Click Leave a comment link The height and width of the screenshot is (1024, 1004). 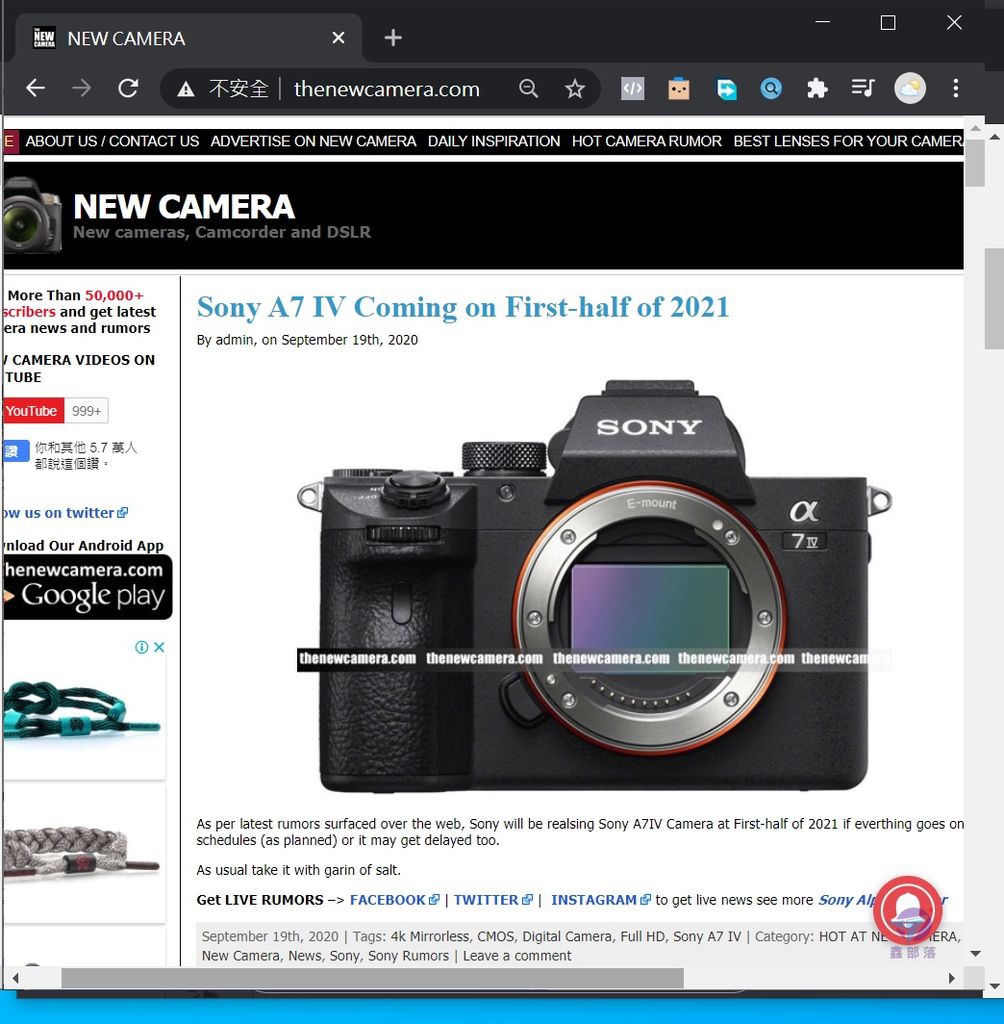(517, 956)
